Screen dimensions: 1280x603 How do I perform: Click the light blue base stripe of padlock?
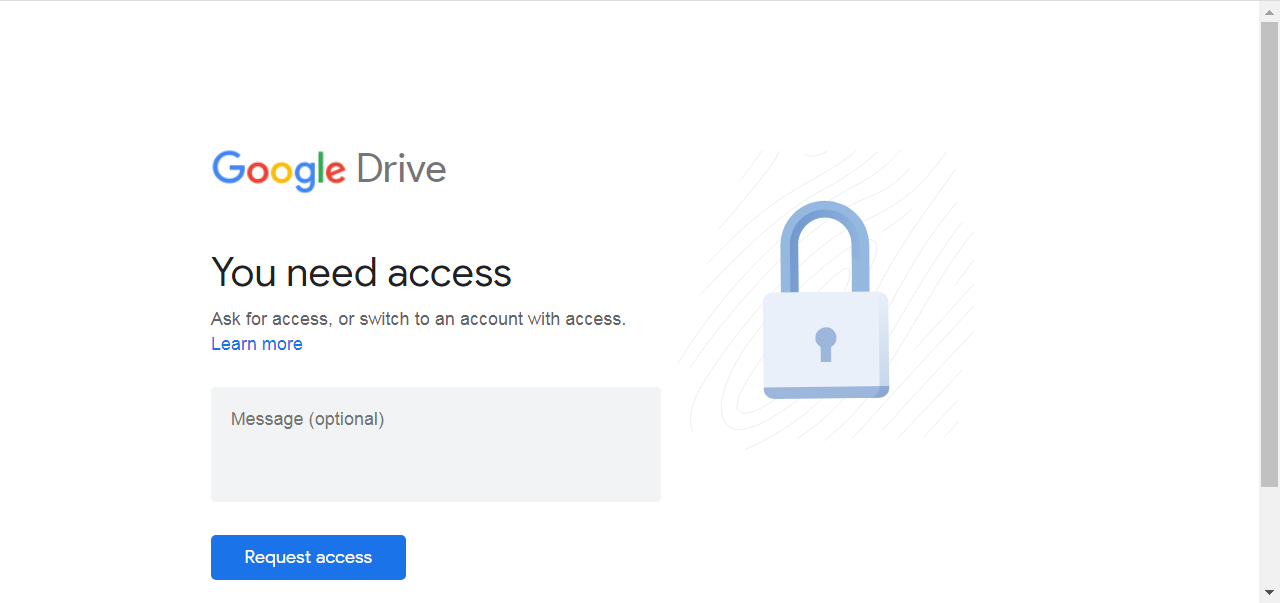825,392
